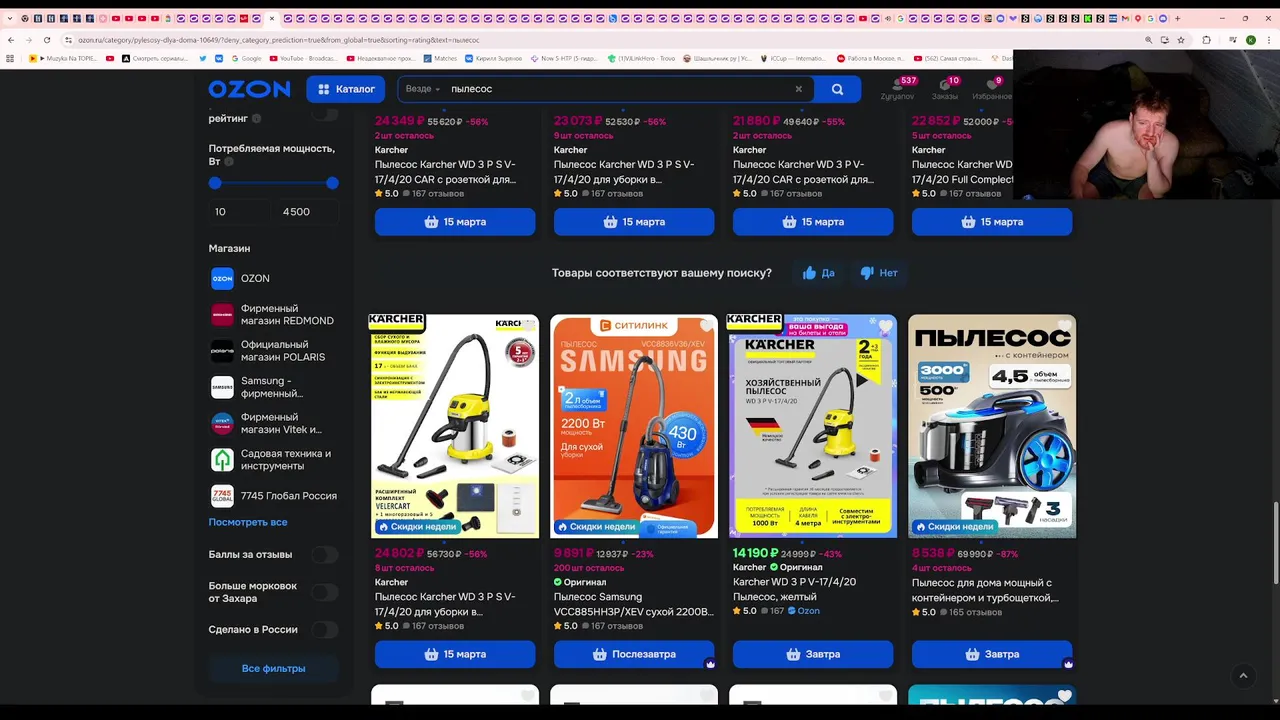1280x720 pixels.
Task: Add 24 349 ₽ Karcher to cart
Action: click(455, 222)
